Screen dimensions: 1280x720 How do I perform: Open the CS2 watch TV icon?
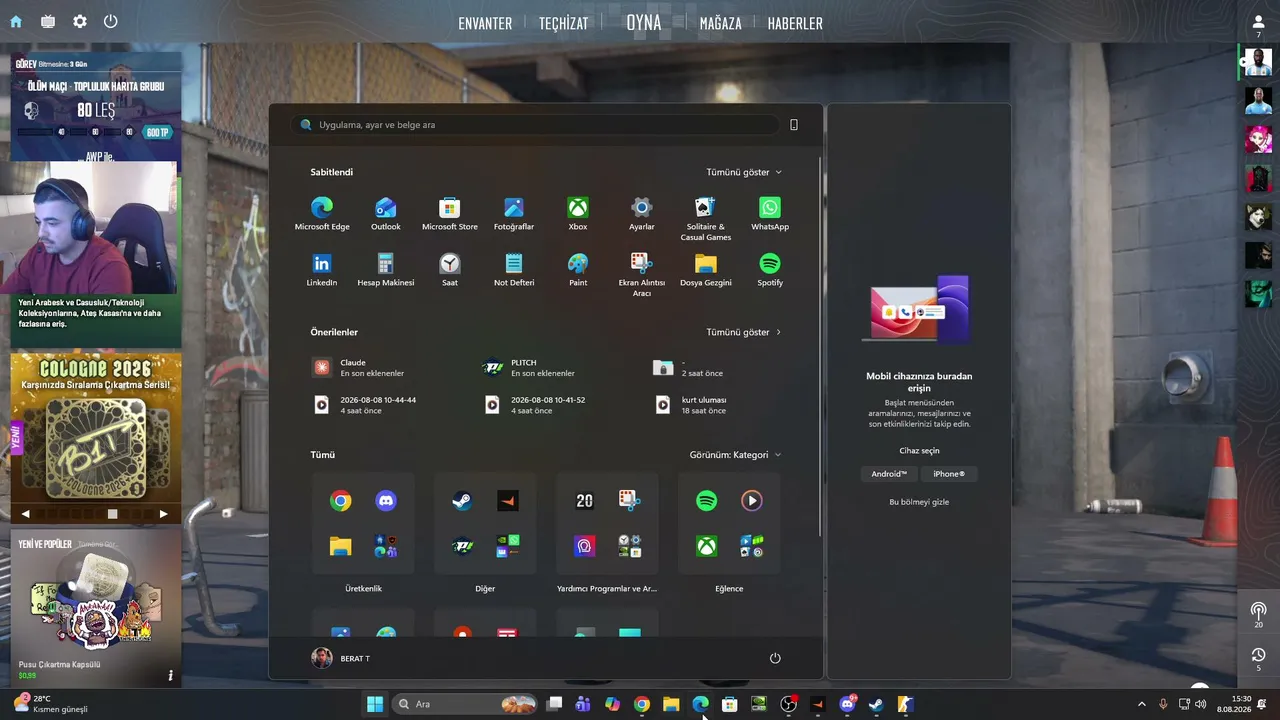click(48, 21)
